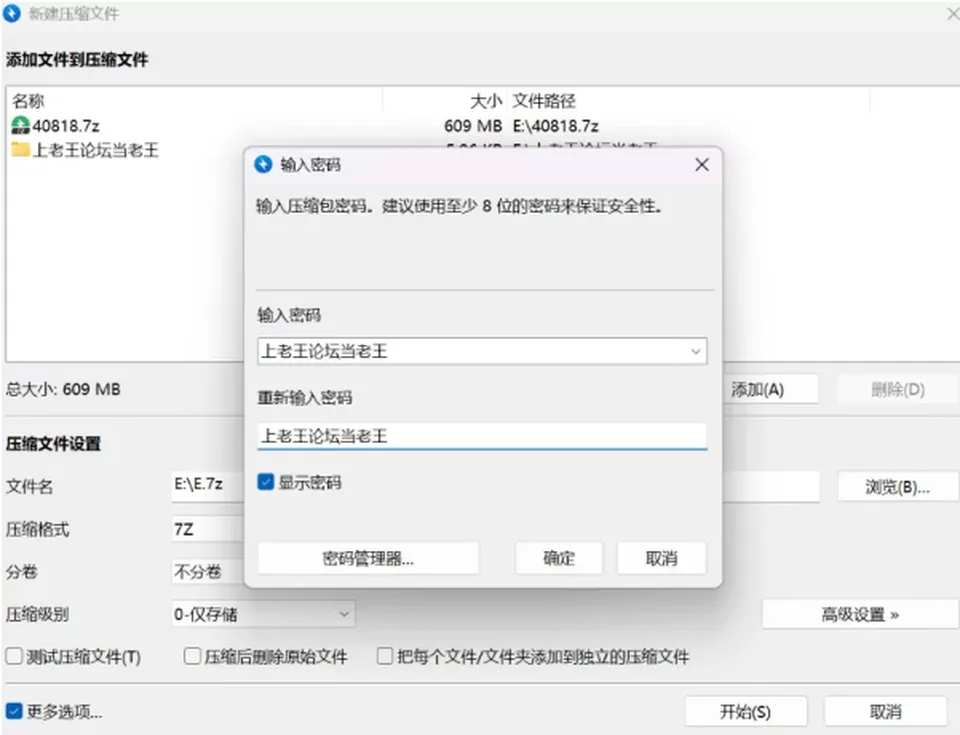Viewport: 960px width, 735px height.
Task: Click the 文件名 path field E:\E.7z
Action: click(208, 487)
